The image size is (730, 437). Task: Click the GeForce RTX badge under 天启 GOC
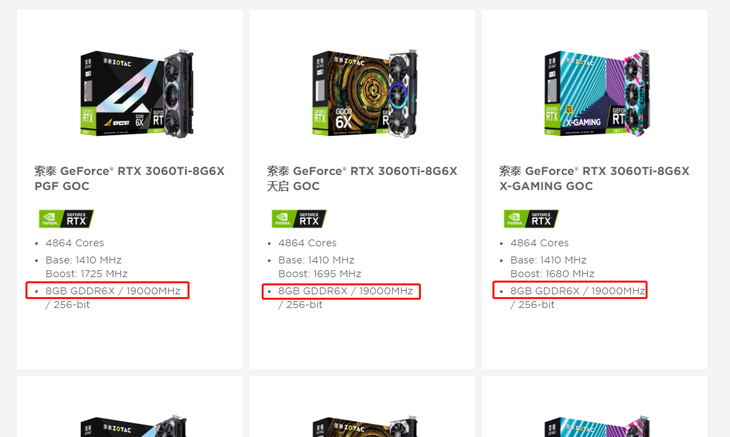[x=299, y=219]
